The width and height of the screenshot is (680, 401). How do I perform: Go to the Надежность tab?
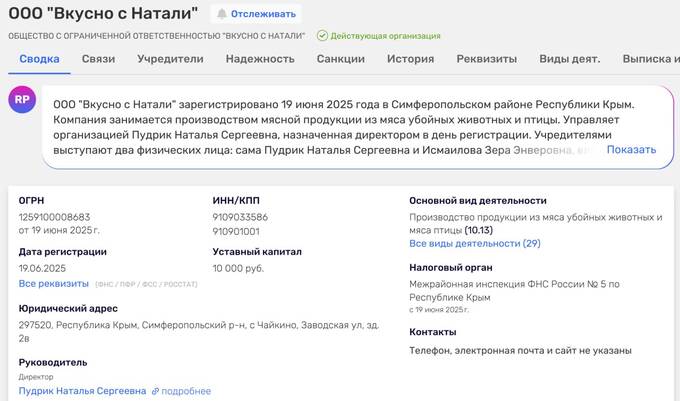(260, 59)
